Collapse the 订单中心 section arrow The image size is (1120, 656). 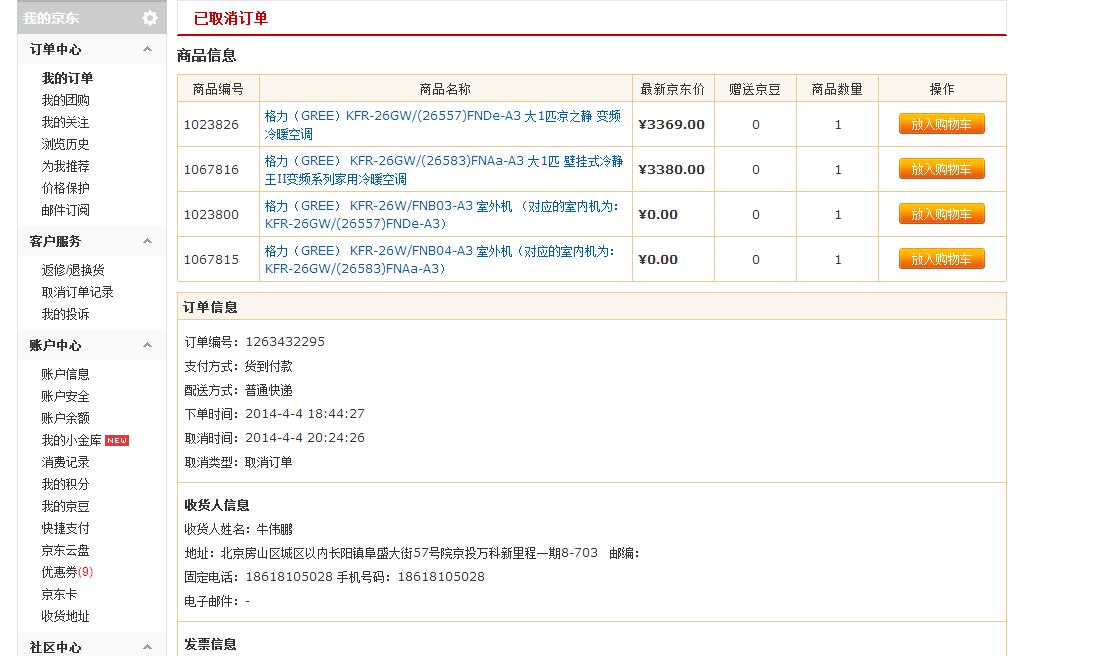(147, 49)
